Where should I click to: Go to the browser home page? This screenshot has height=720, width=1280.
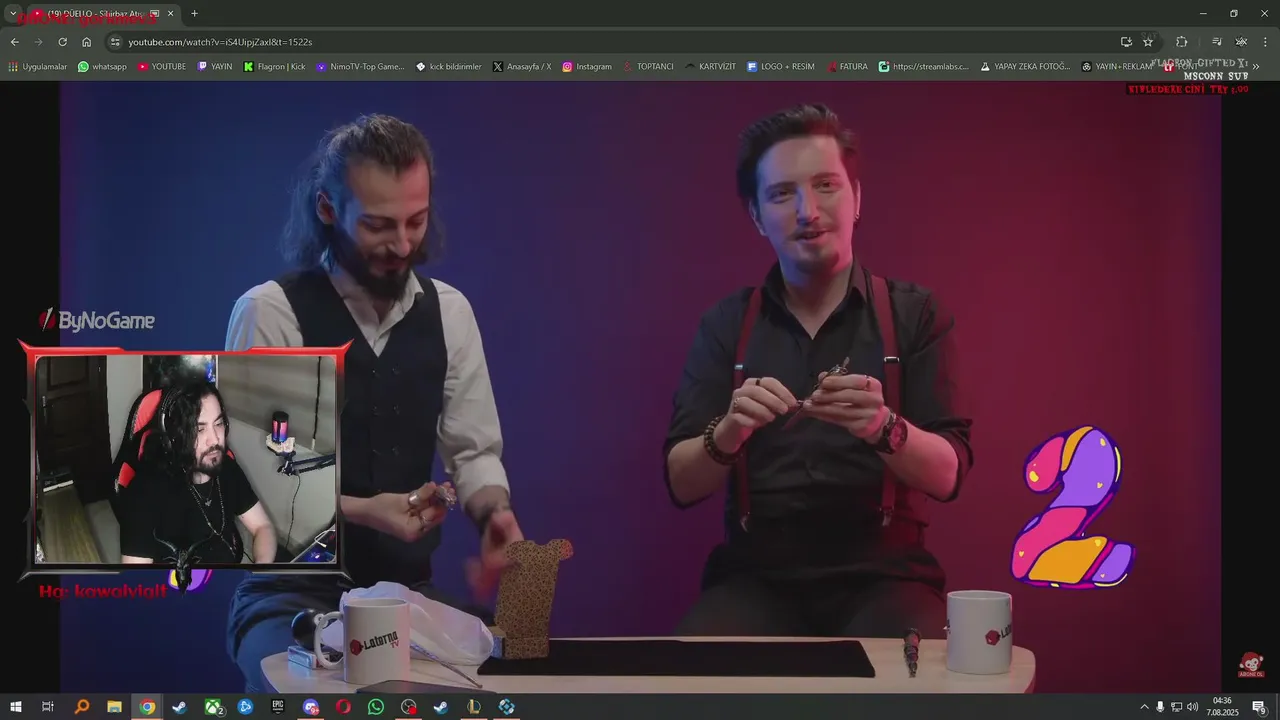pyautogui.click(x=86, y=42)
